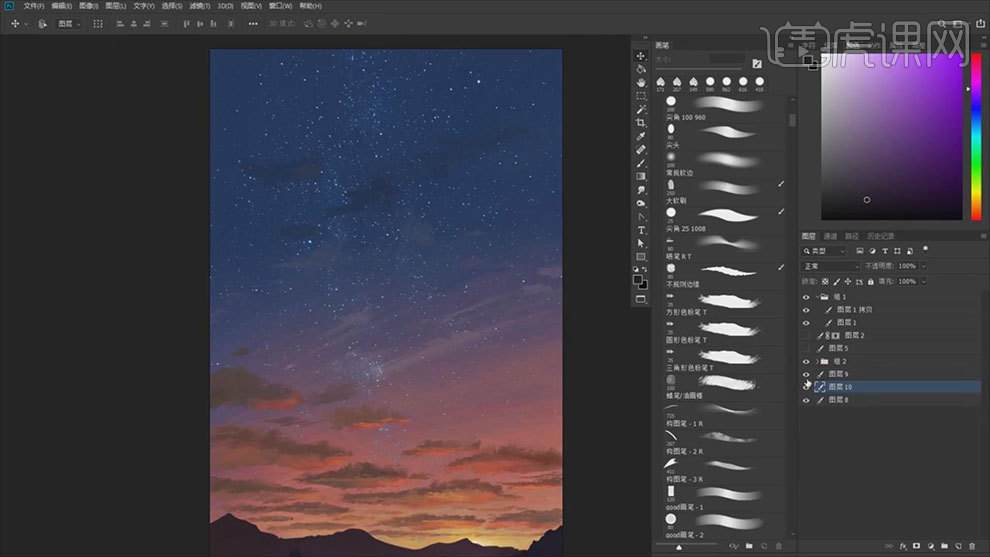Select the Crop tool
990x557 pixels.
[x=641, y=123]
